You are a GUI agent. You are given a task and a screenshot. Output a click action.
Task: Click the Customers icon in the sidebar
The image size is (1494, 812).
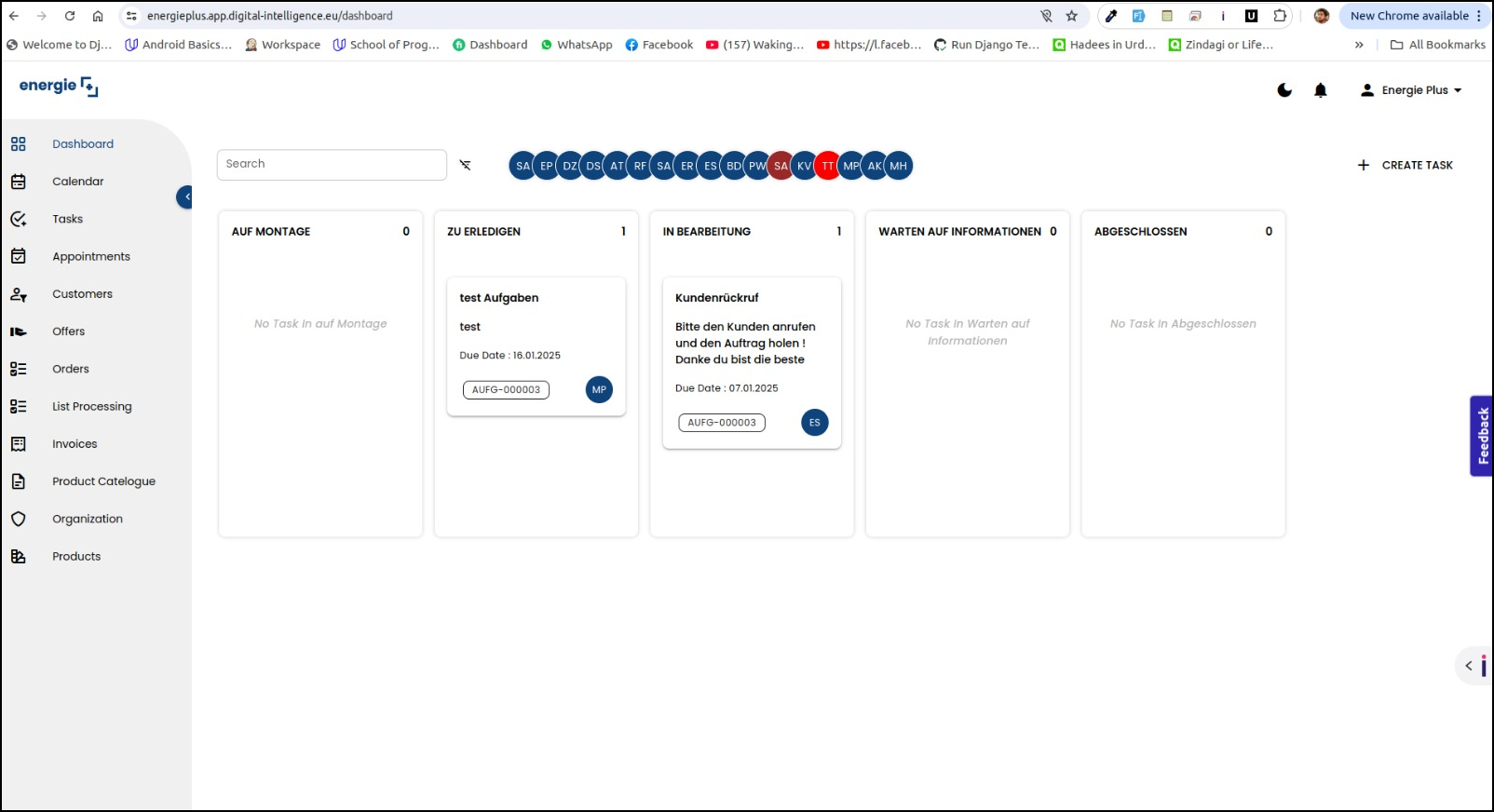[19, 294]
